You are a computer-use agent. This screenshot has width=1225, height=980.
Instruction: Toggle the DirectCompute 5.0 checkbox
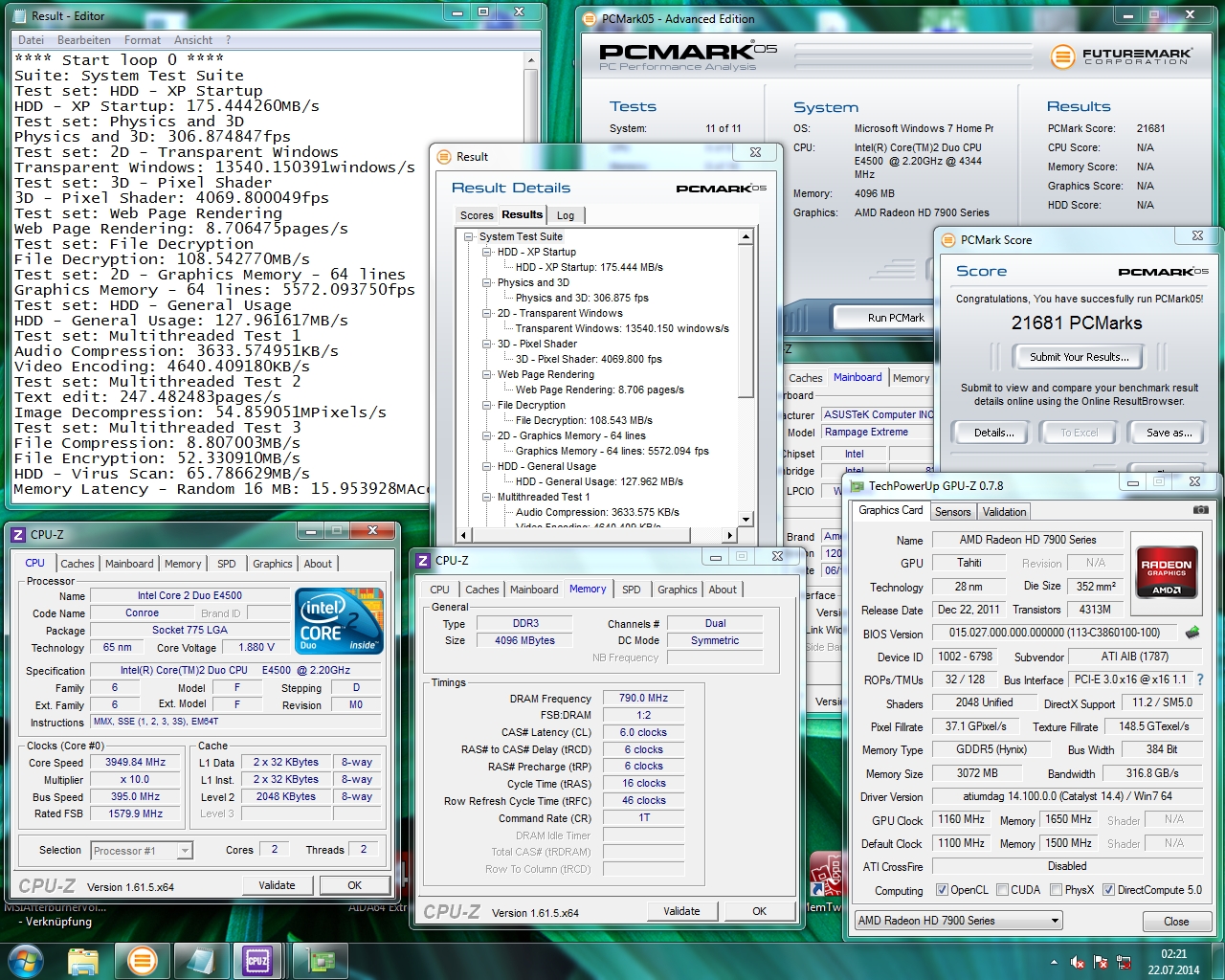point(1108,890)
